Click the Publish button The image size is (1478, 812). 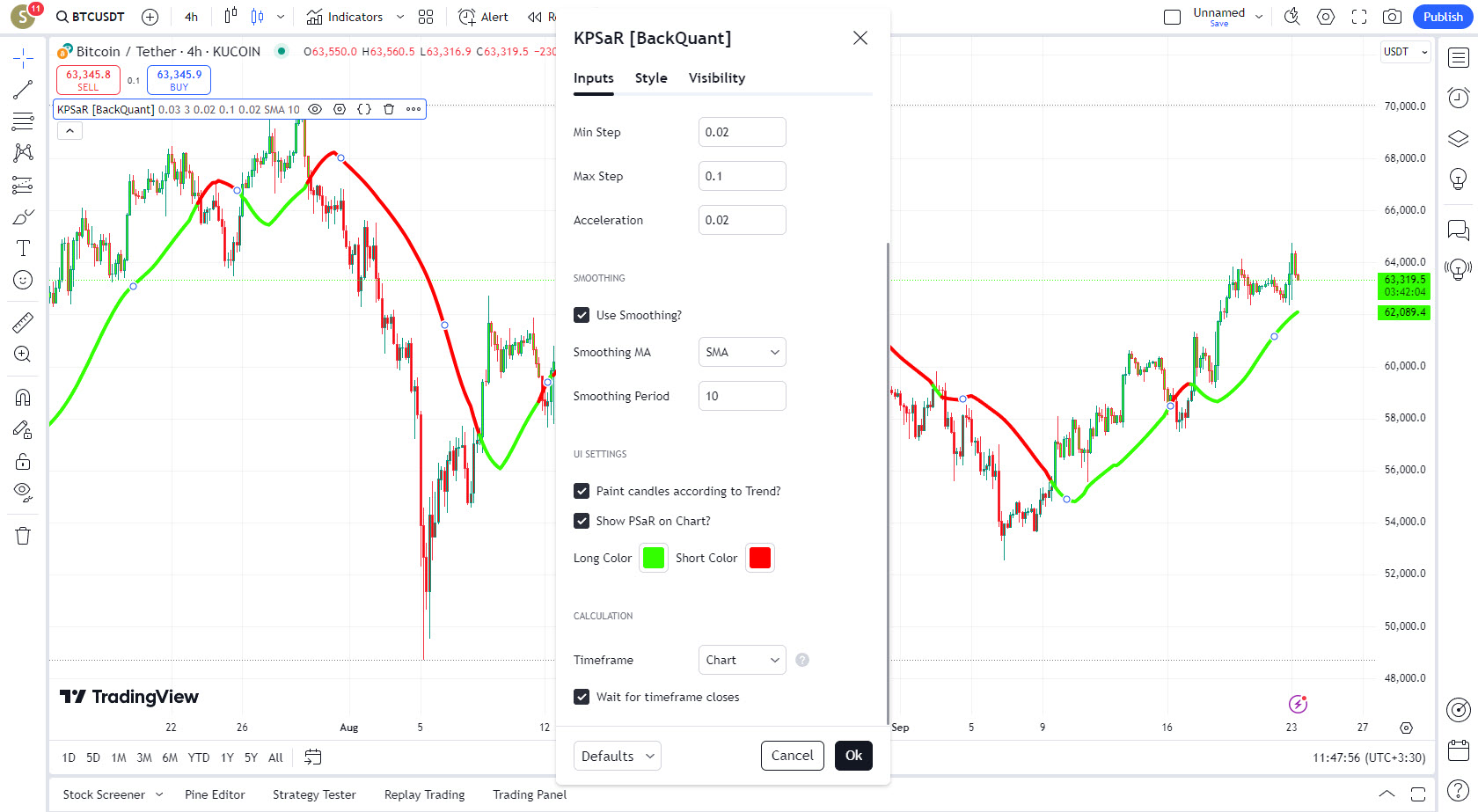(x=1443, y=17)
